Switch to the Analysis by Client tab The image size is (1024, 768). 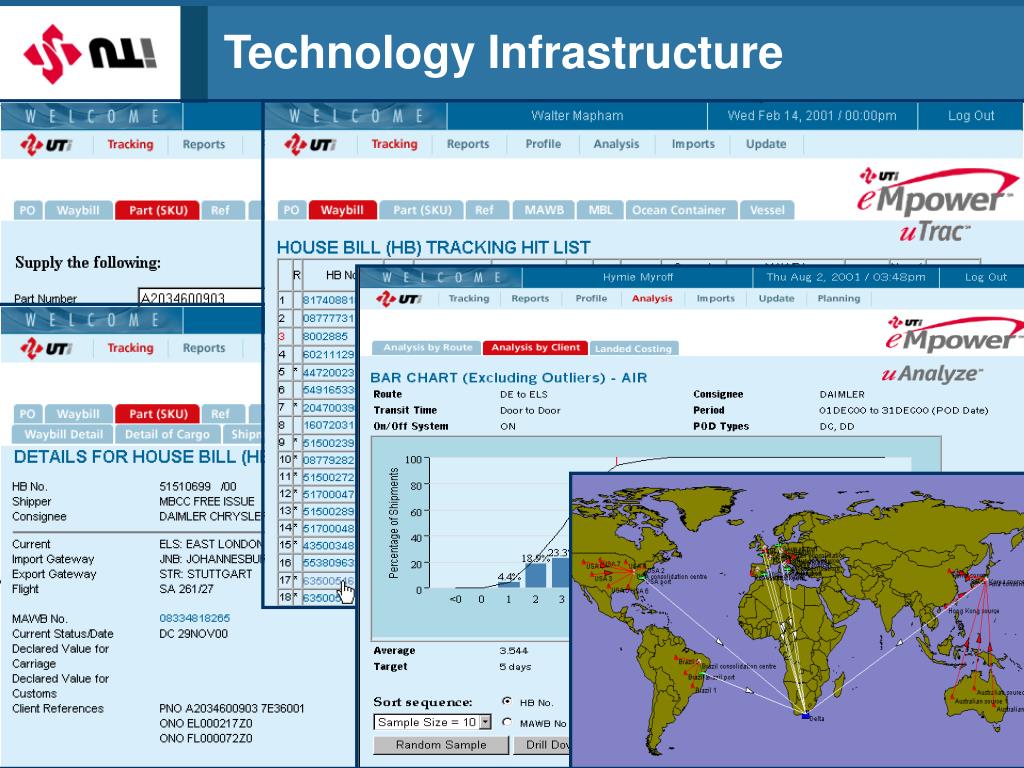(536, 347)
